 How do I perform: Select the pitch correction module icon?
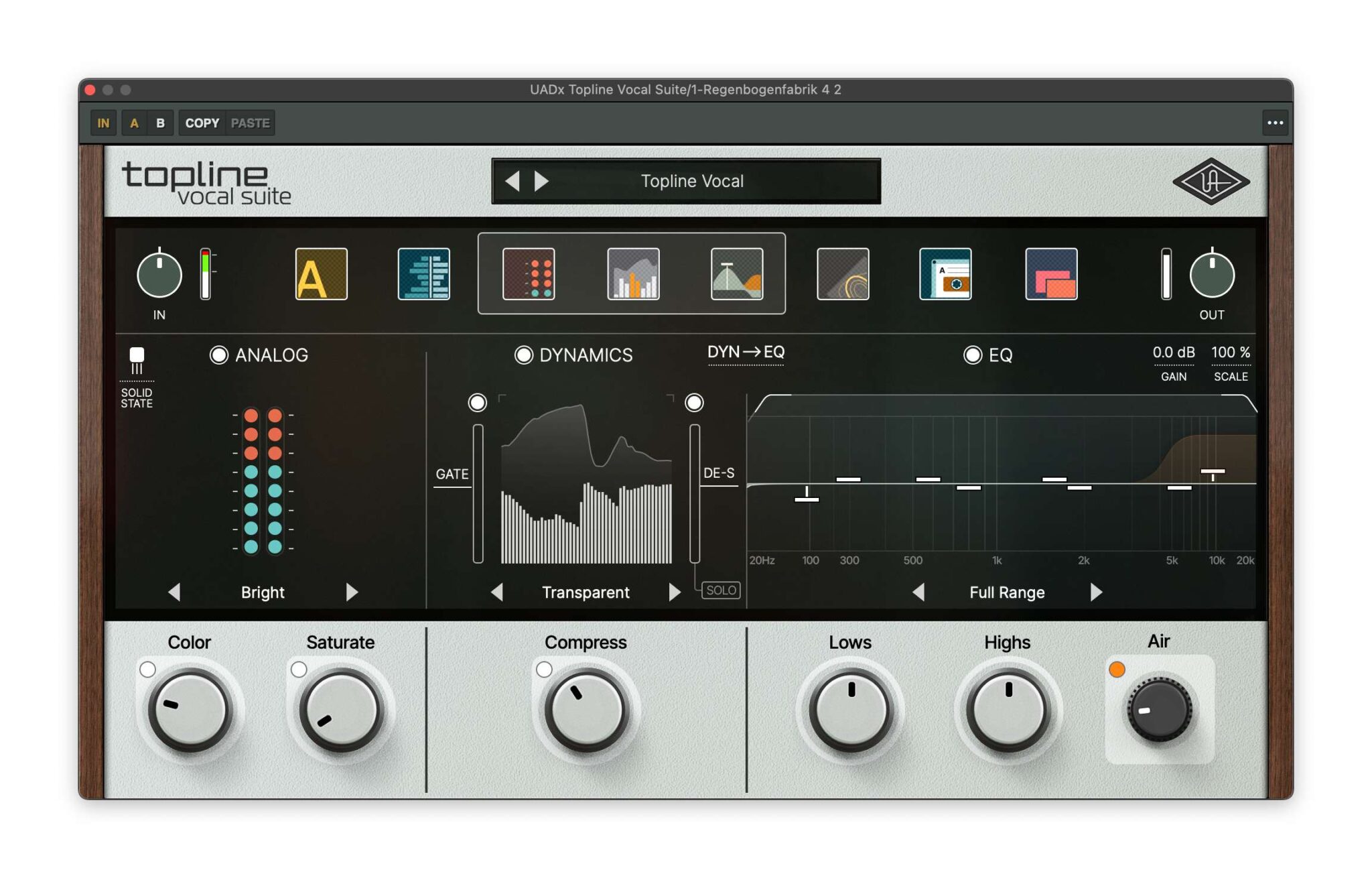(322, 275)
